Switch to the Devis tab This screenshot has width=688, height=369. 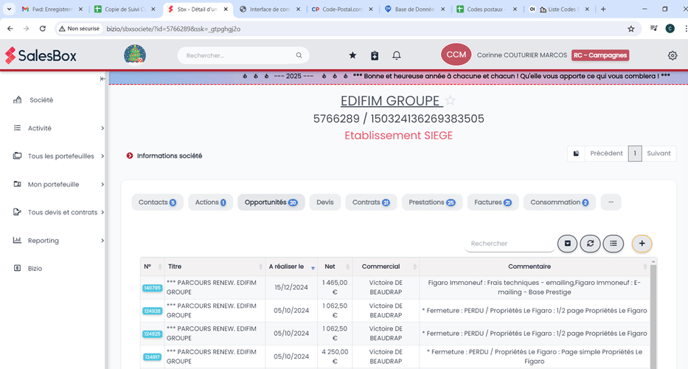(325, 202)
